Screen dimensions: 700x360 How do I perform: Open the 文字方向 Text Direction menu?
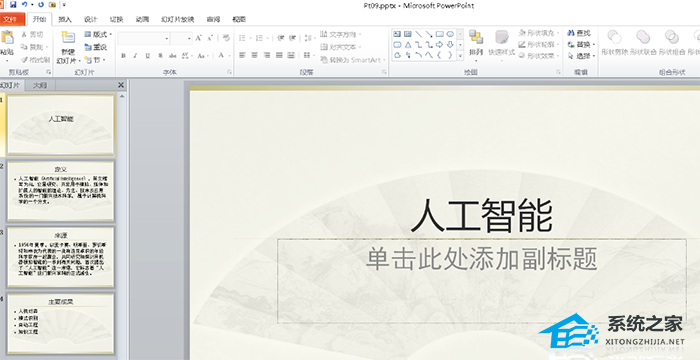pos(341,34)
